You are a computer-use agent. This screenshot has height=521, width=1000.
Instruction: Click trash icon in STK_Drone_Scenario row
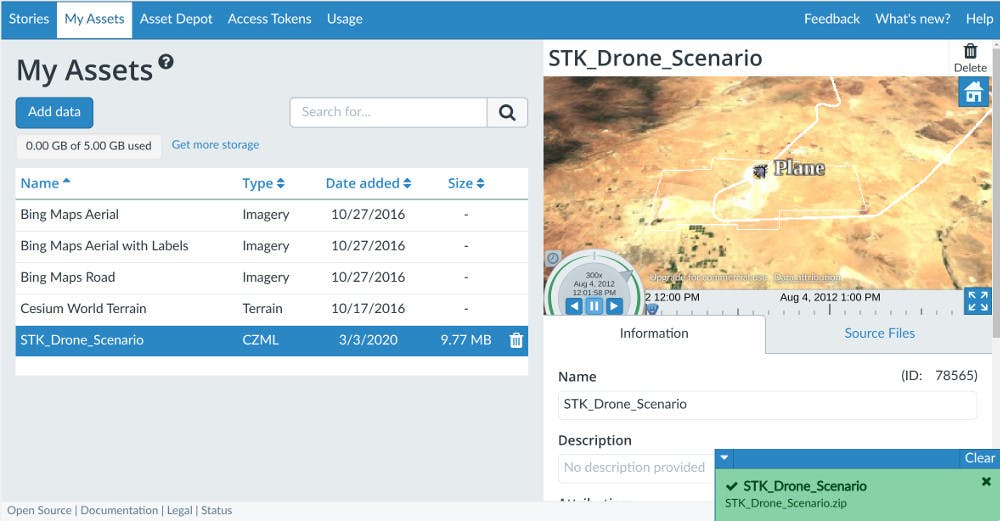[x=516, y=340]
